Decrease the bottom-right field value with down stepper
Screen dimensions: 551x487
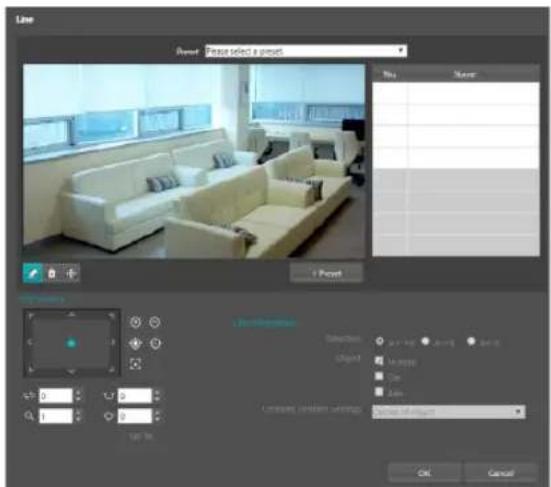(157, 420)
